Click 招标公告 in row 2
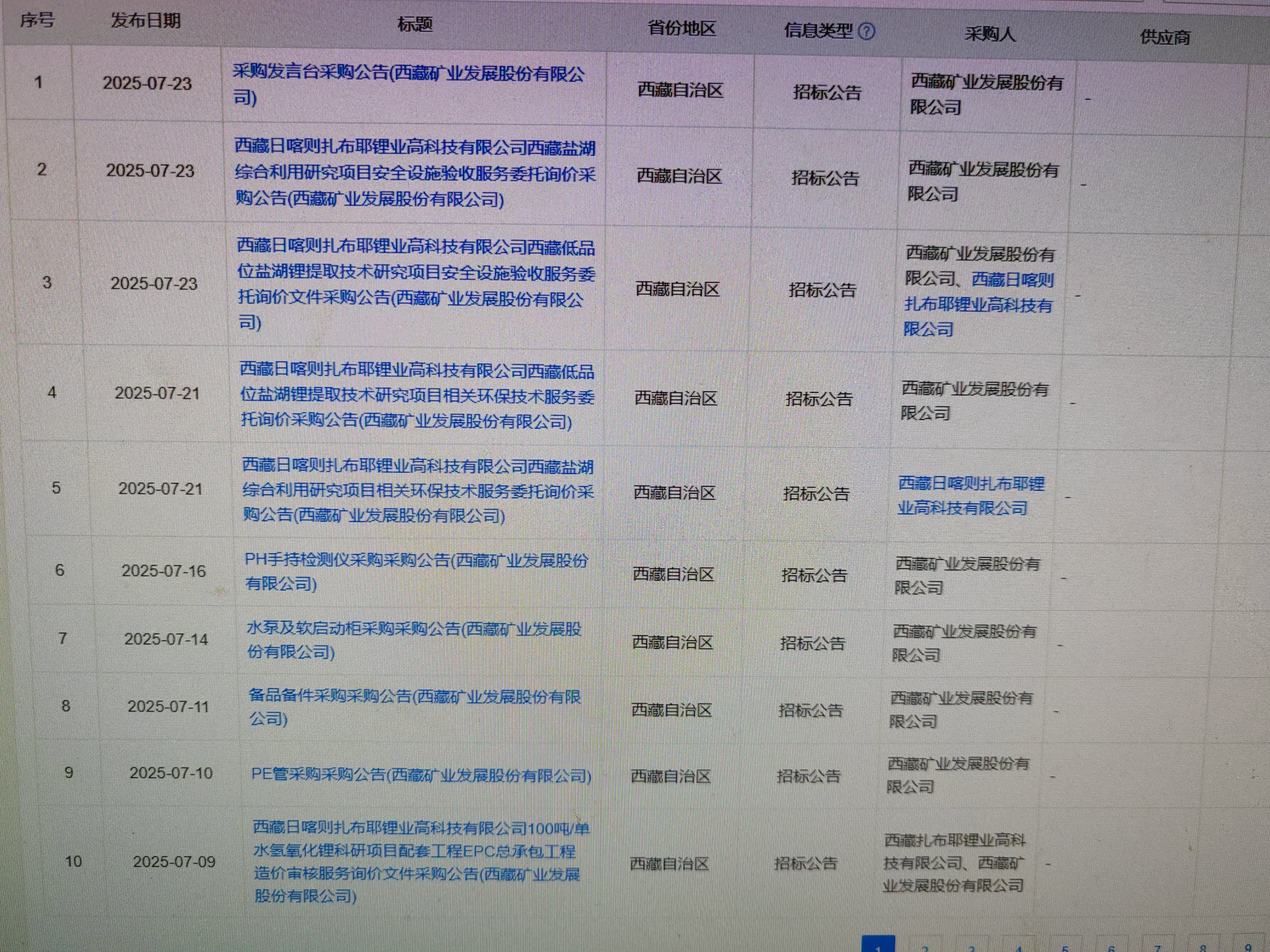Viewport: 1270px width, 952px height. (x=825, y=178)
